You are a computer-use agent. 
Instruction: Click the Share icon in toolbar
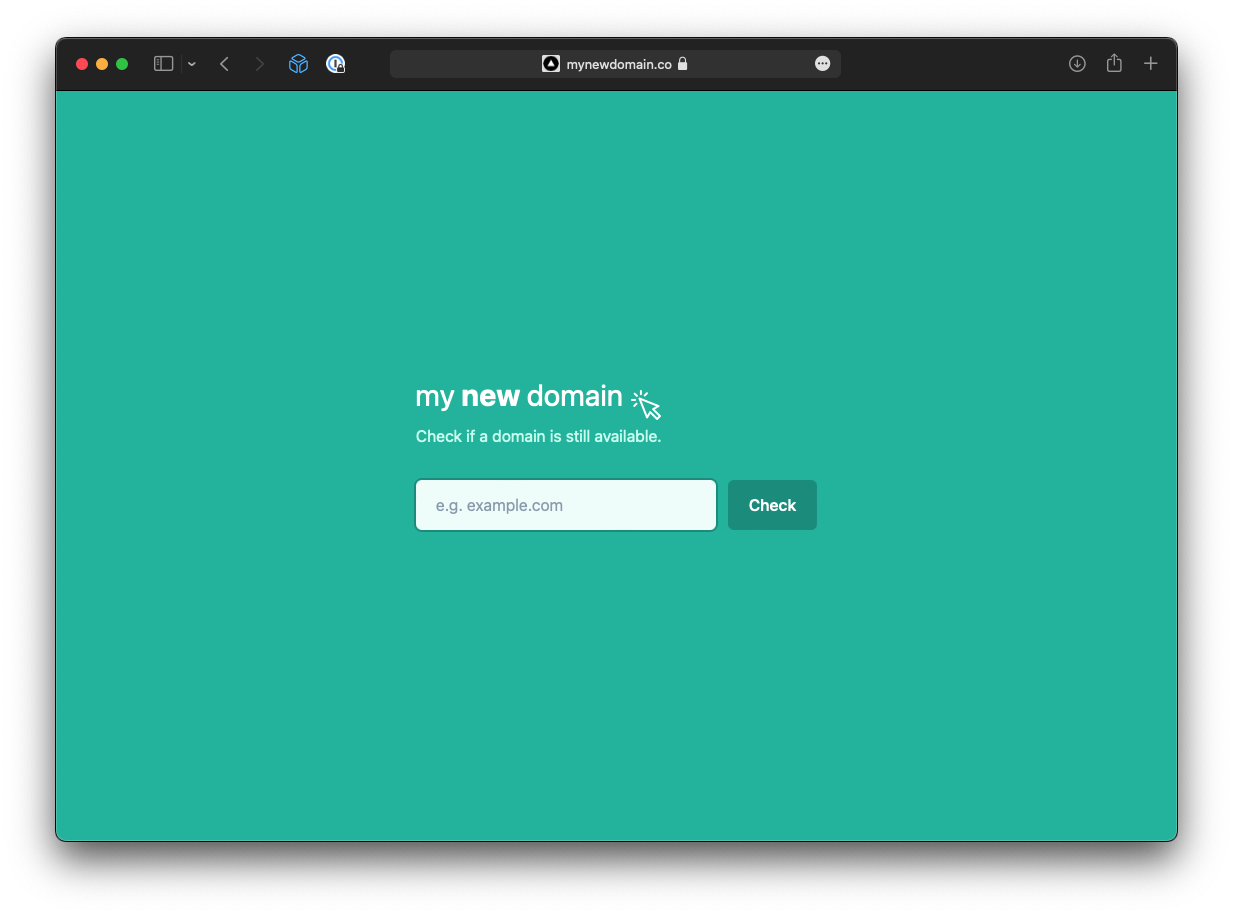1114,63
